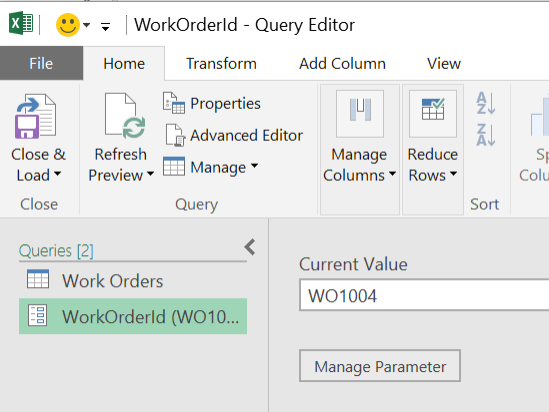Sort ascending A to Z
The image size is (549, 412).
(486, 103)
